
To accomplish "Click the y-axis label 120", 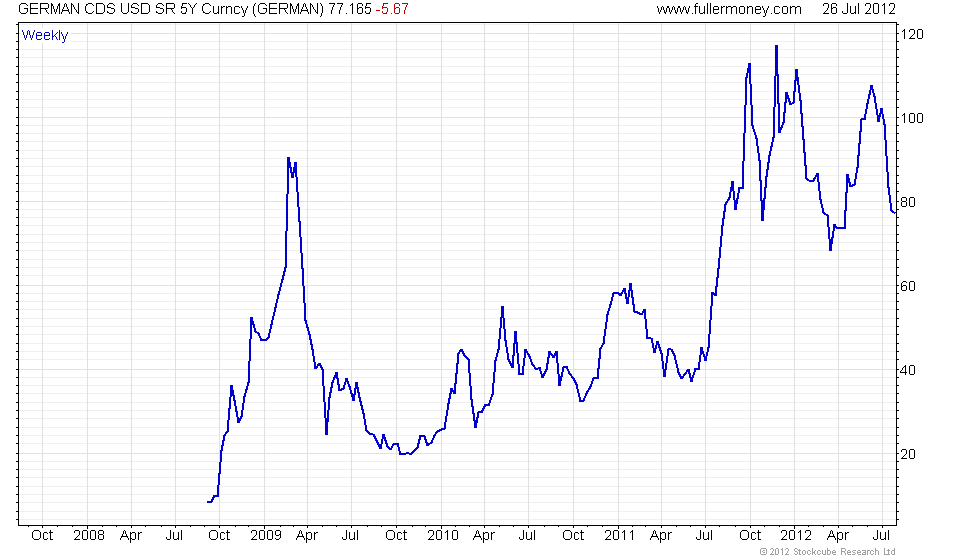I will [911, 34].
